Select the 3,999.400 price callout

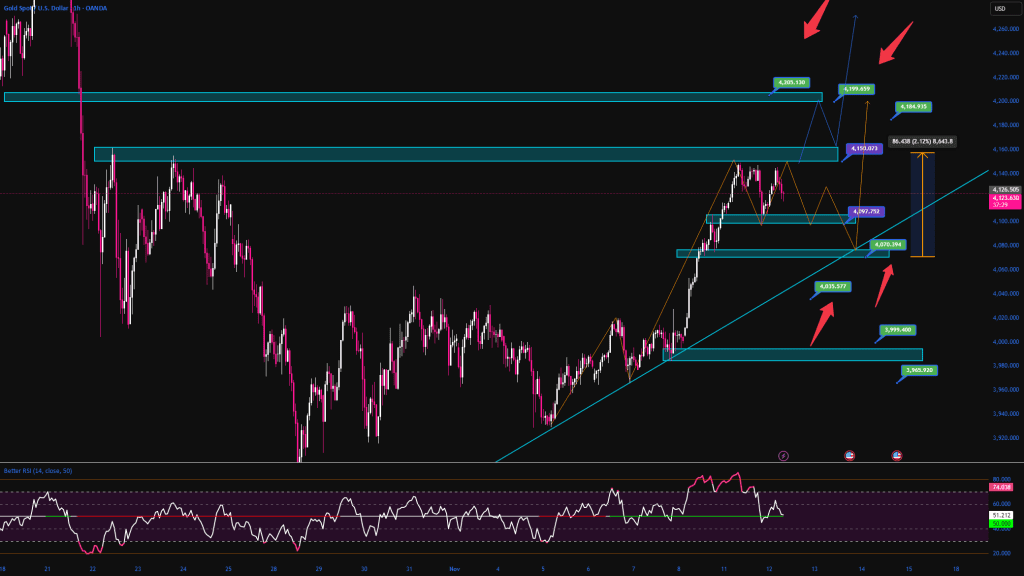[897, 330]
